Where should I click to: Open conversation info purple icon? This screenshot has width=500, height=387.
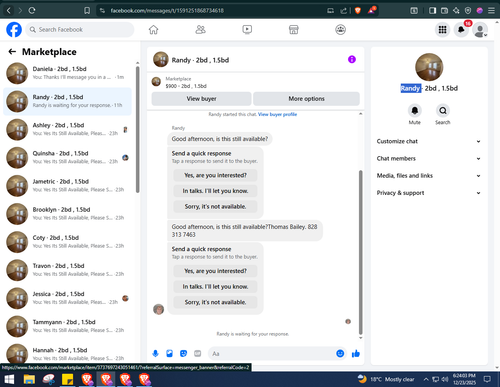(x=352, y=59)
